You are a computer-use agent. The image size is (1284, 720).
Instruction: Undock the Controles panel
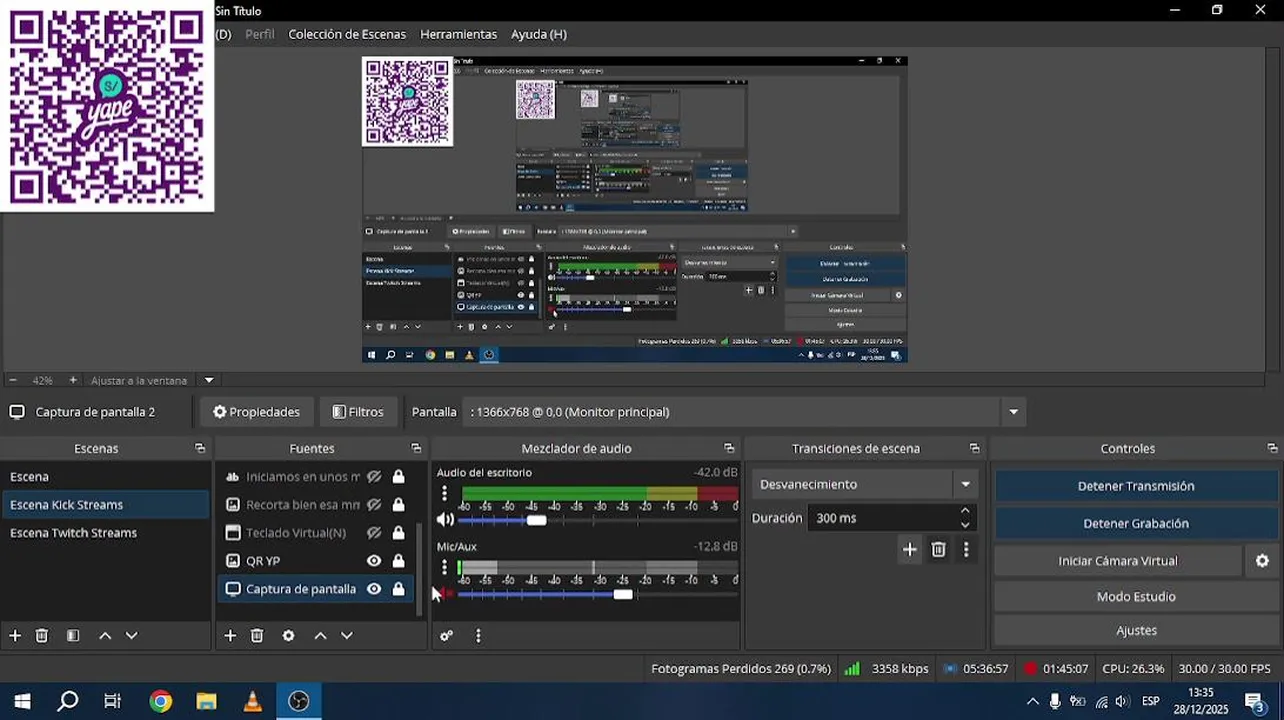(1272, 448)
